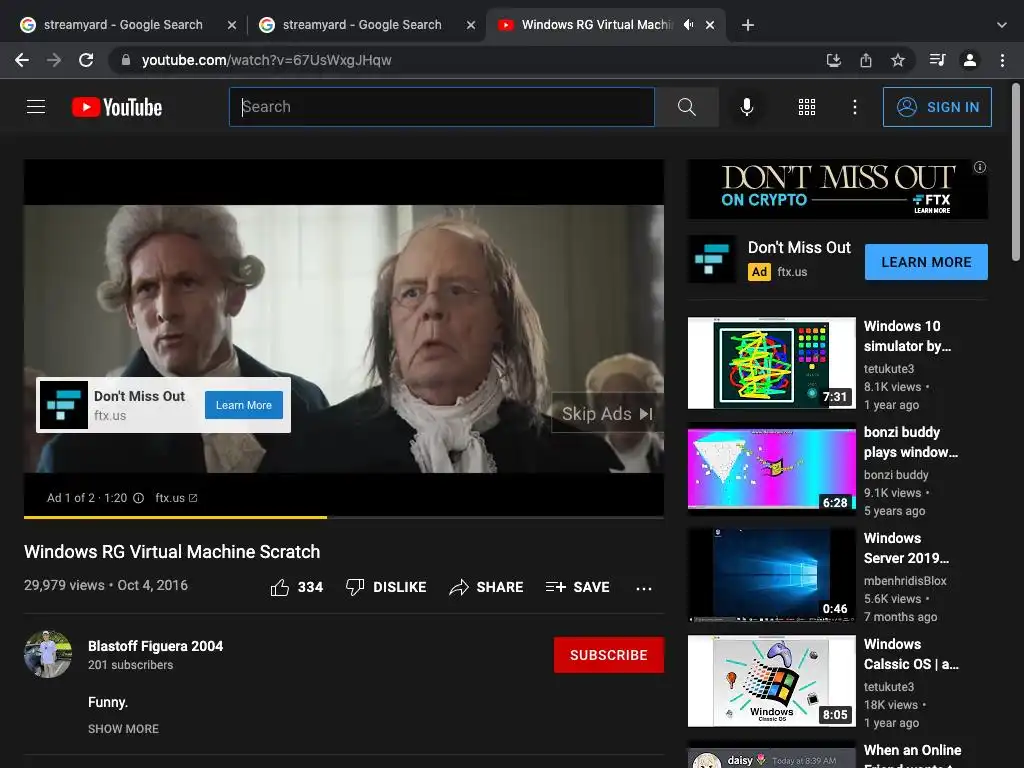Like the video with thumbs up

(x=296, y=587)
